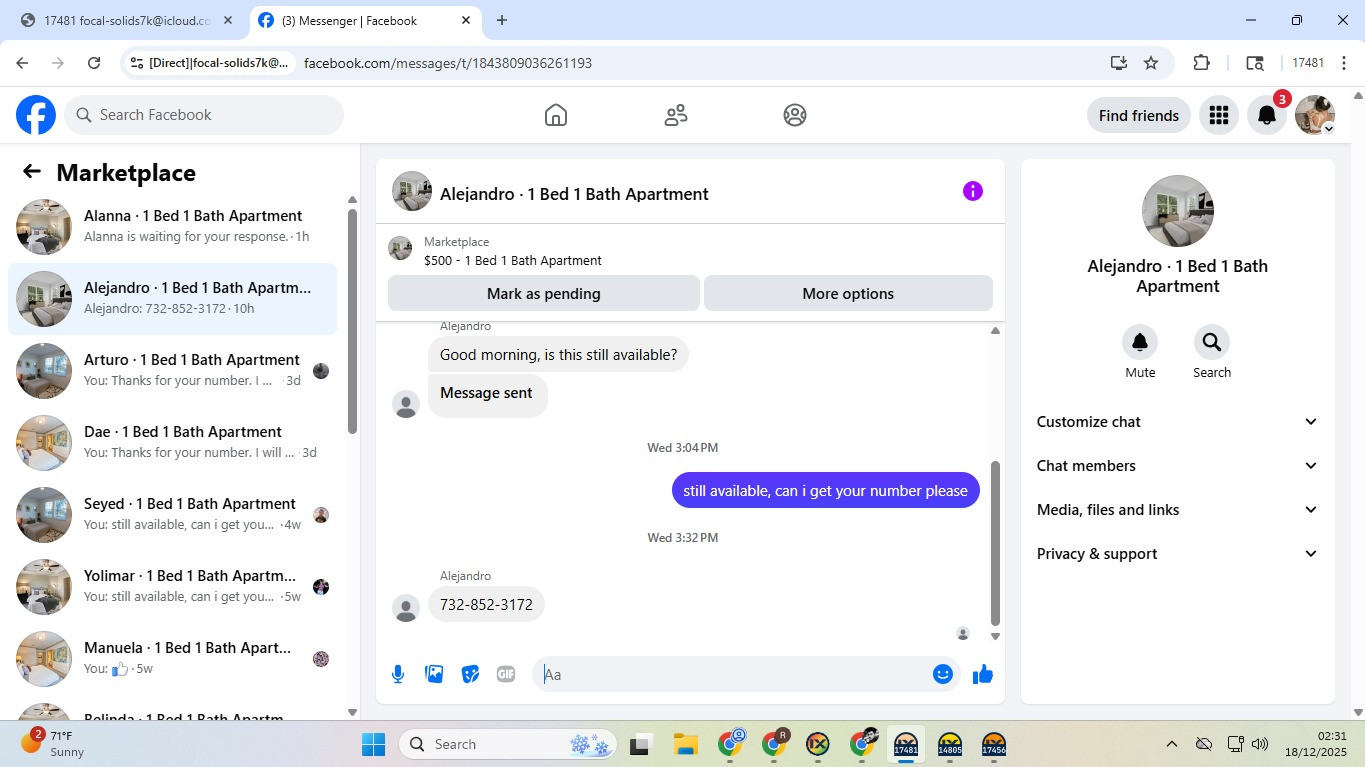This screenshot has height=767, width=1365.
Task: Reload the browser page
Action: pos(94,63)
